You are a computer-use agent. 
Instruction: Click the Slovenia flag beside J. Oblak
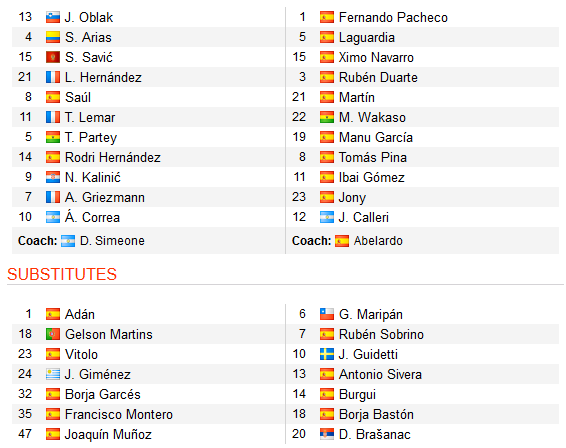coord(53,17)
